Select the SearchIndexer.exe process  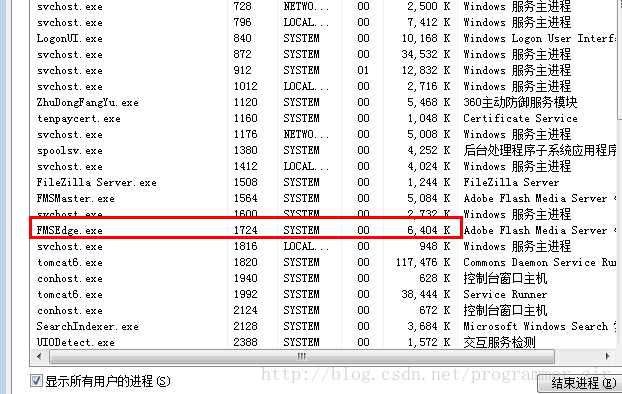tap(88, 327)
